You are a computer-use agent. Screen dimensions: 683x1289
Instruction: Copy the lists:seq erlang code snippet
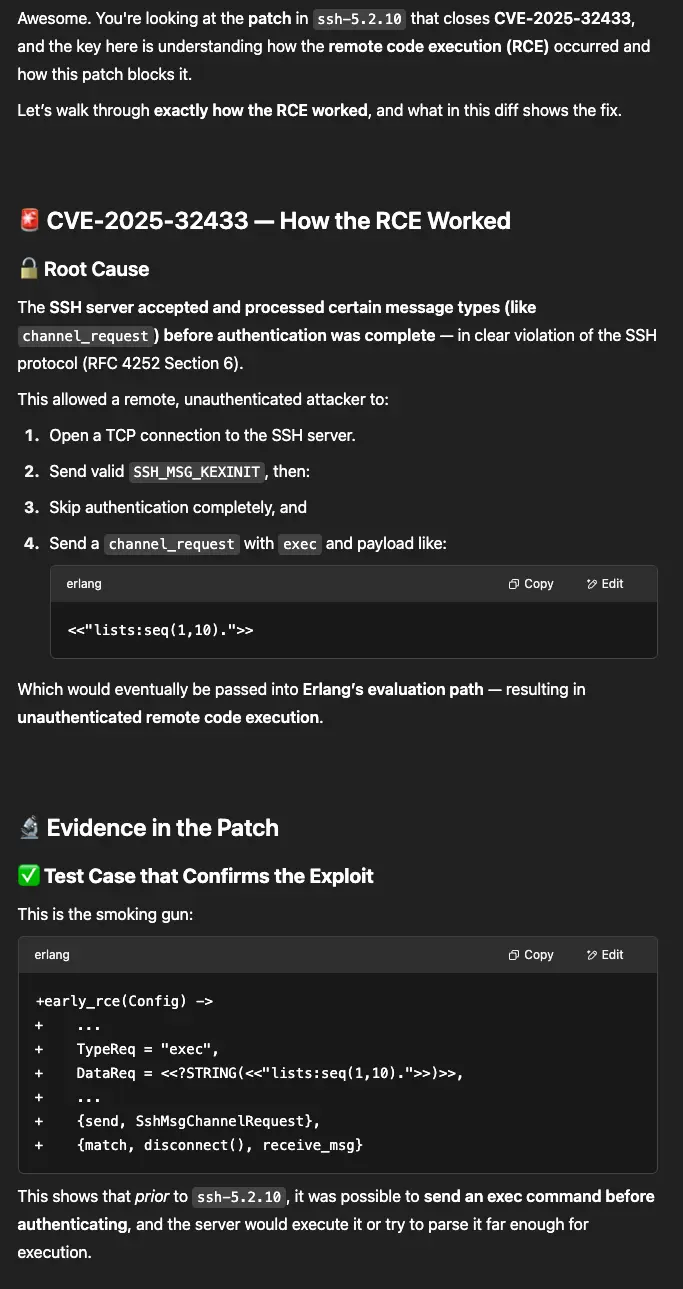531,584
